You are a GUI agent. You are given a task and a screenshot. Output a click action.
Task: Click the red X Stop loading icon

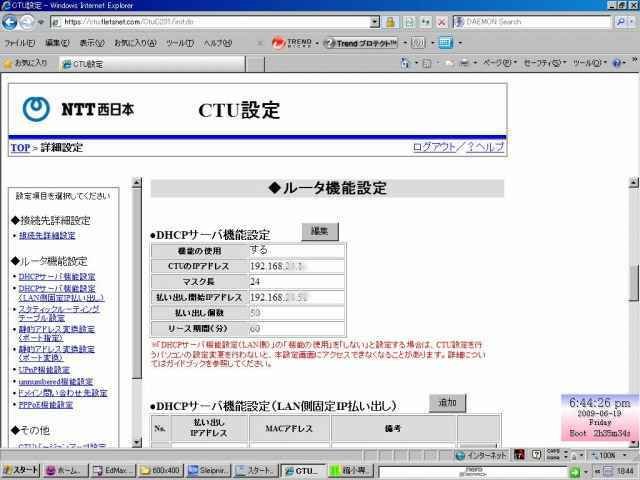point(442,22)
